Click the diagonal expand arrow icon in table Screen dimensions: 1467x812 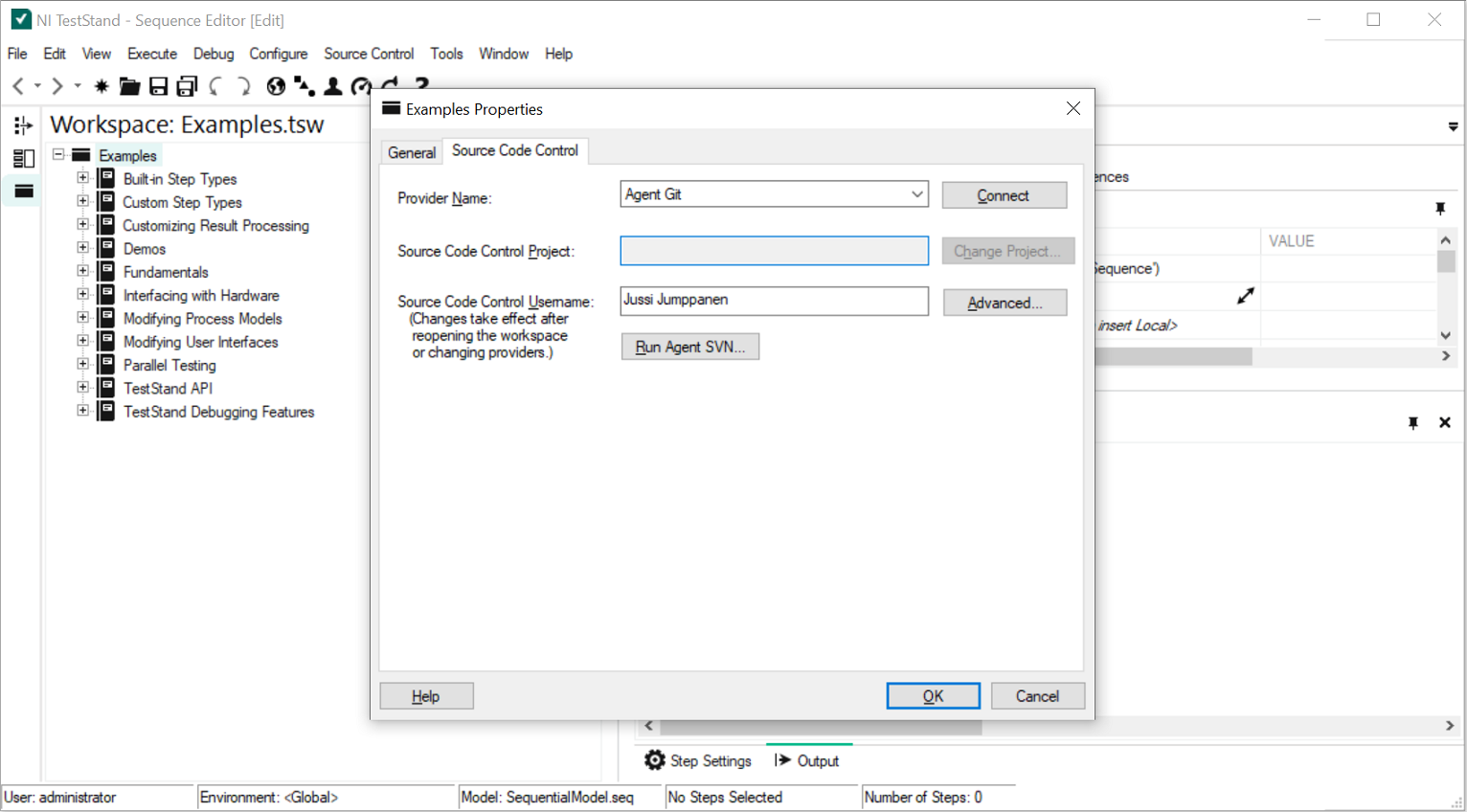pyautogui.click(x=1246, y=296)
